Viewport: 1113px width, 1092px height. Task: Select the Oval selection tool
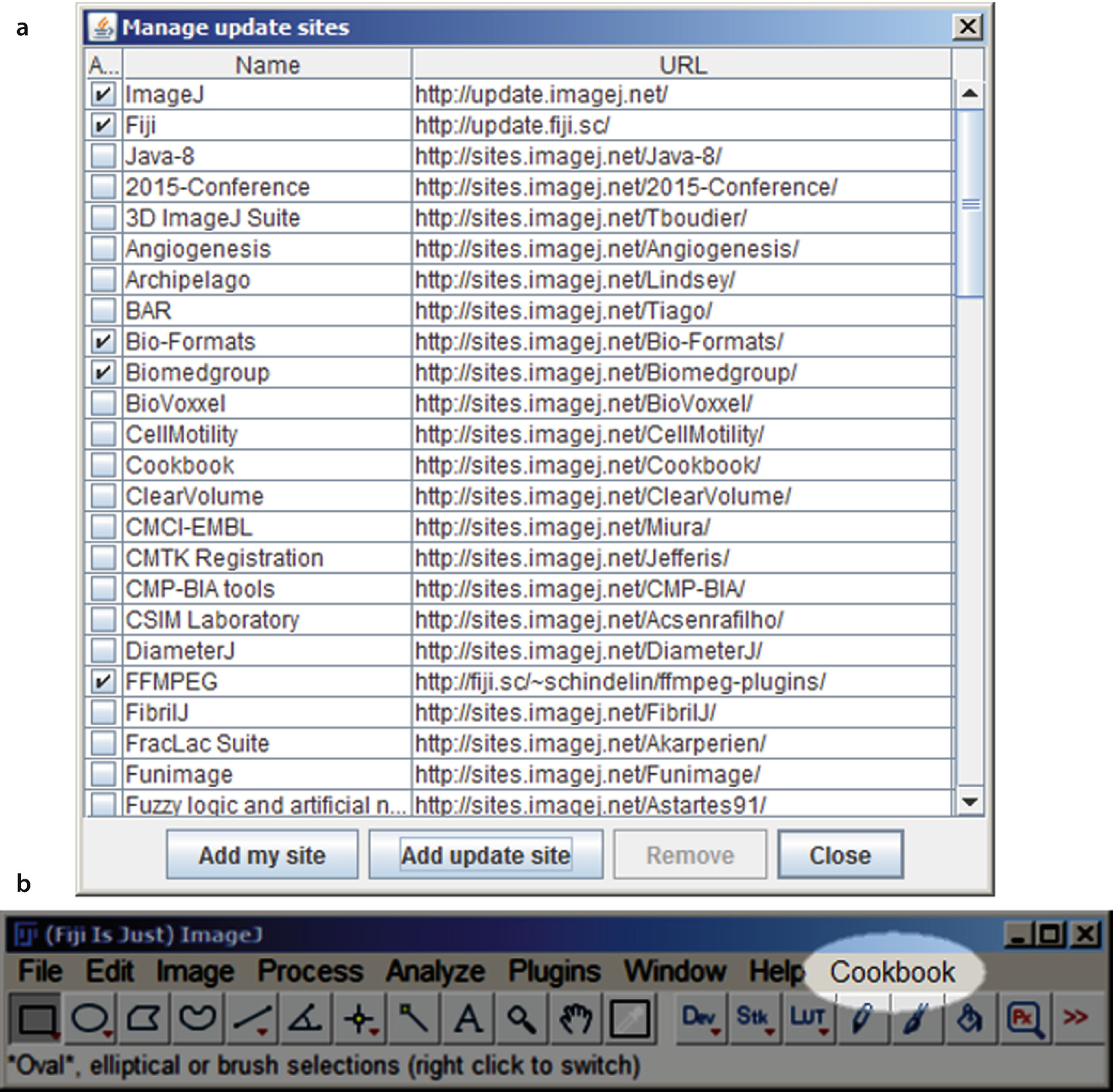pos(90,1018)
